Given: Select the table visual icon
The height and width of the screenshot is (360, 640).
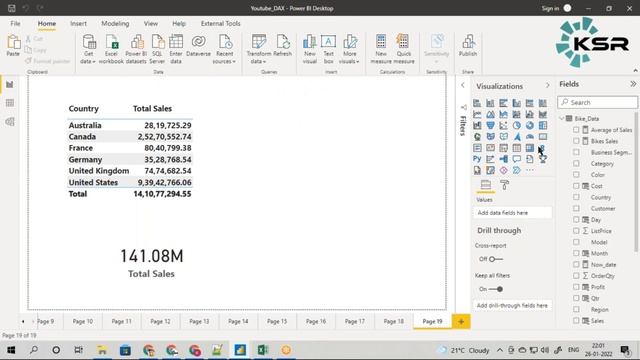Looking at the screenshot, I should point(517,148).
